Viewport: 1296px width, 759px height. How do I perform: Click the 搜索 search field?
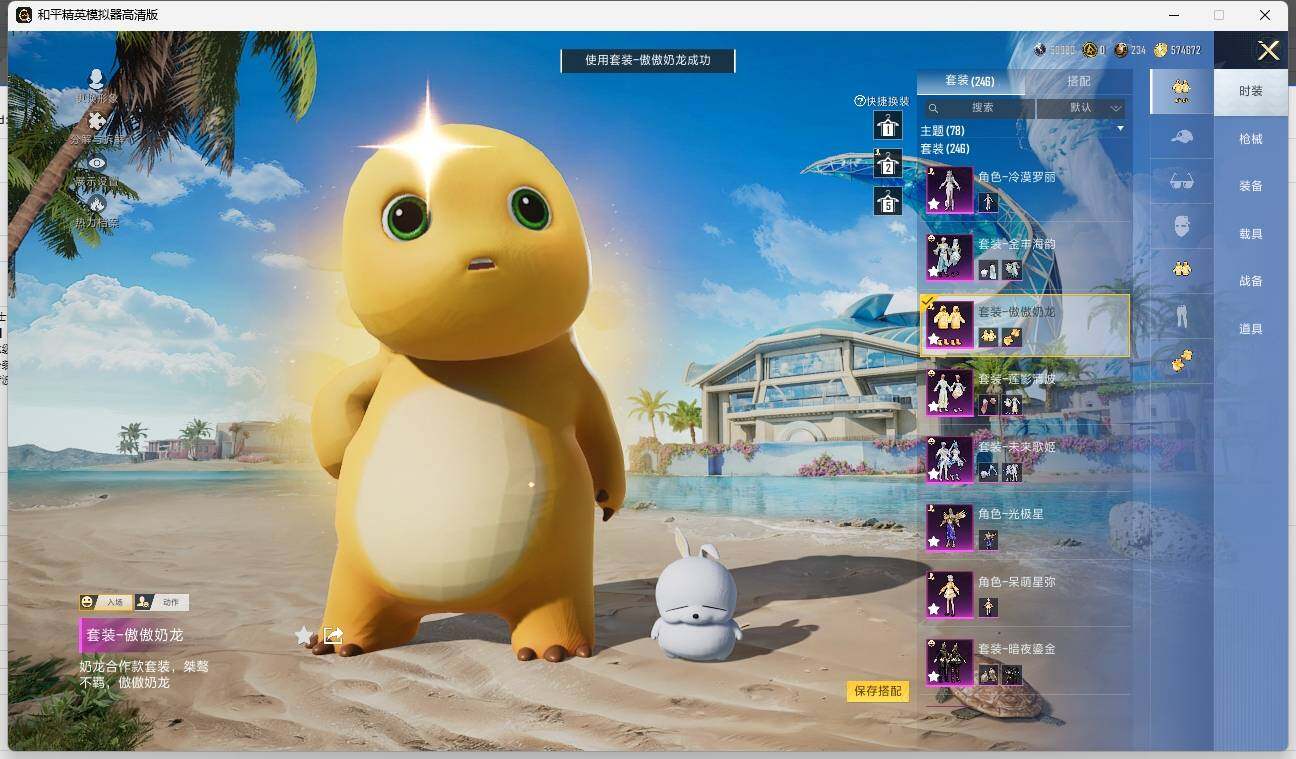(x=977, y=108)
